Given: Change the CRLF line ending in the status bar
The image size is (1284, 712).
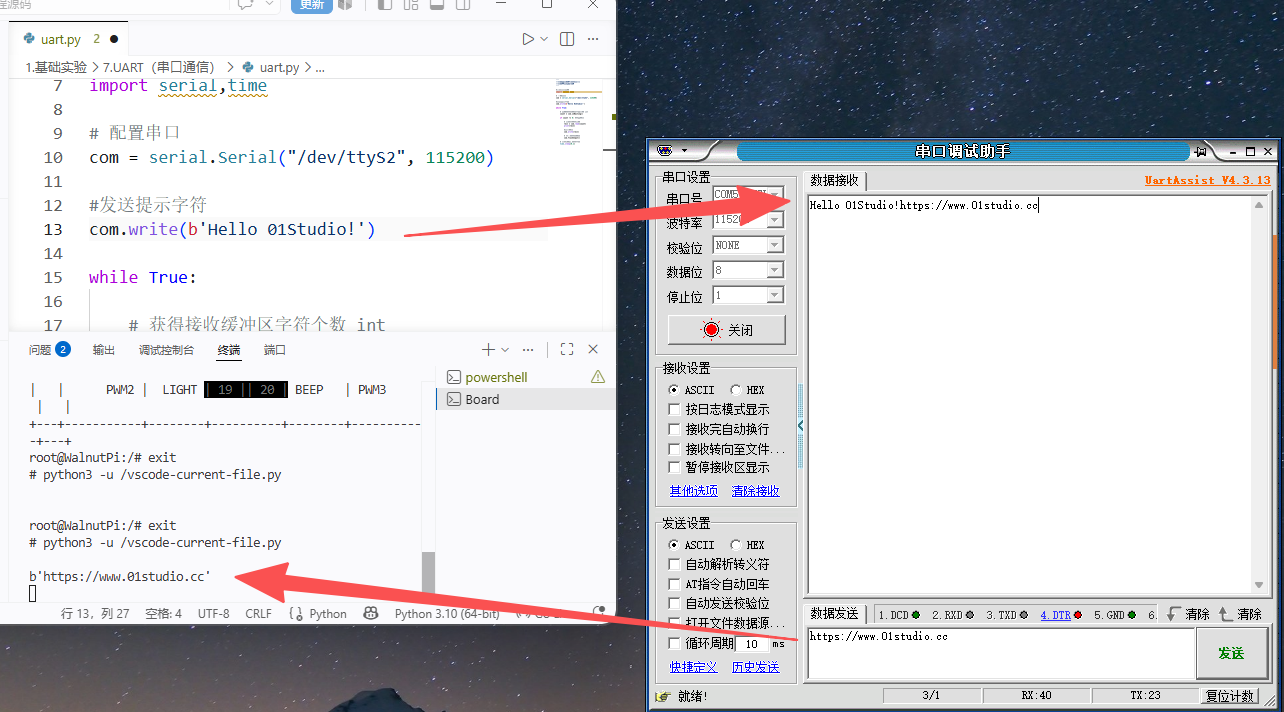Looking at the screenshot, I should (x=258, y=614).
